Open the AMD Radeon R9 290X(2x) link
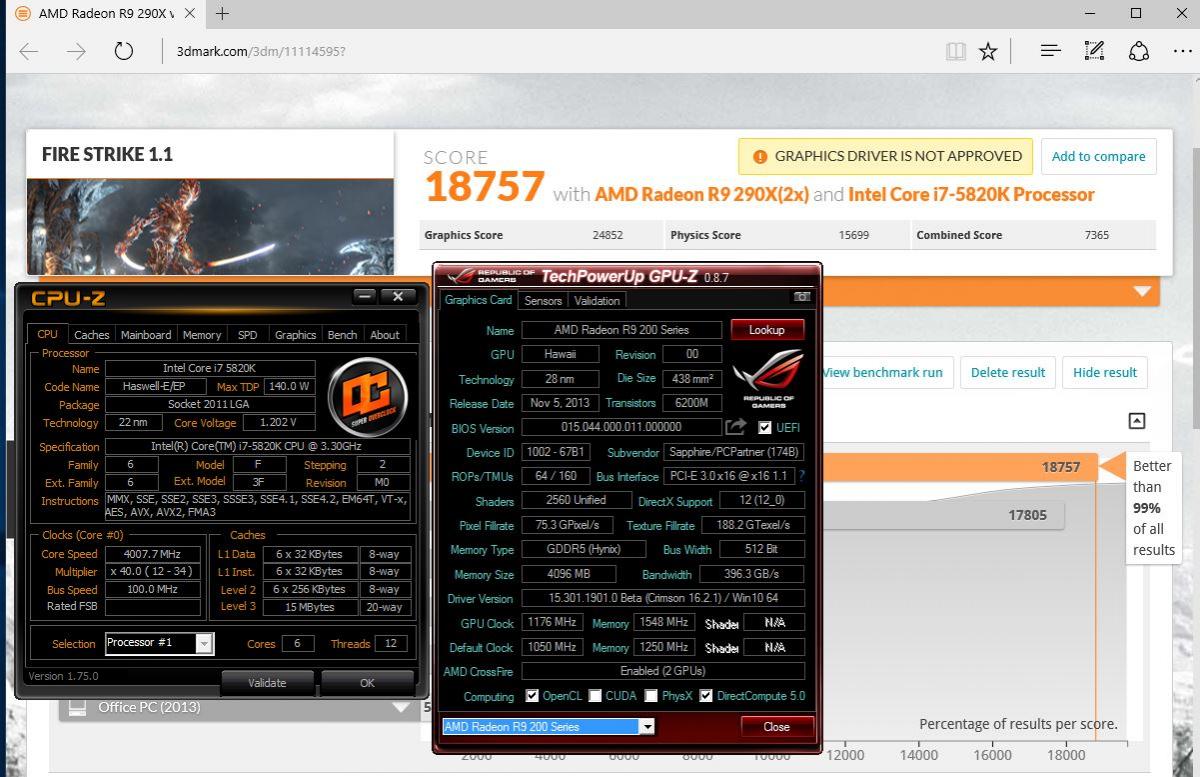1200x777 pixels. 702,194
